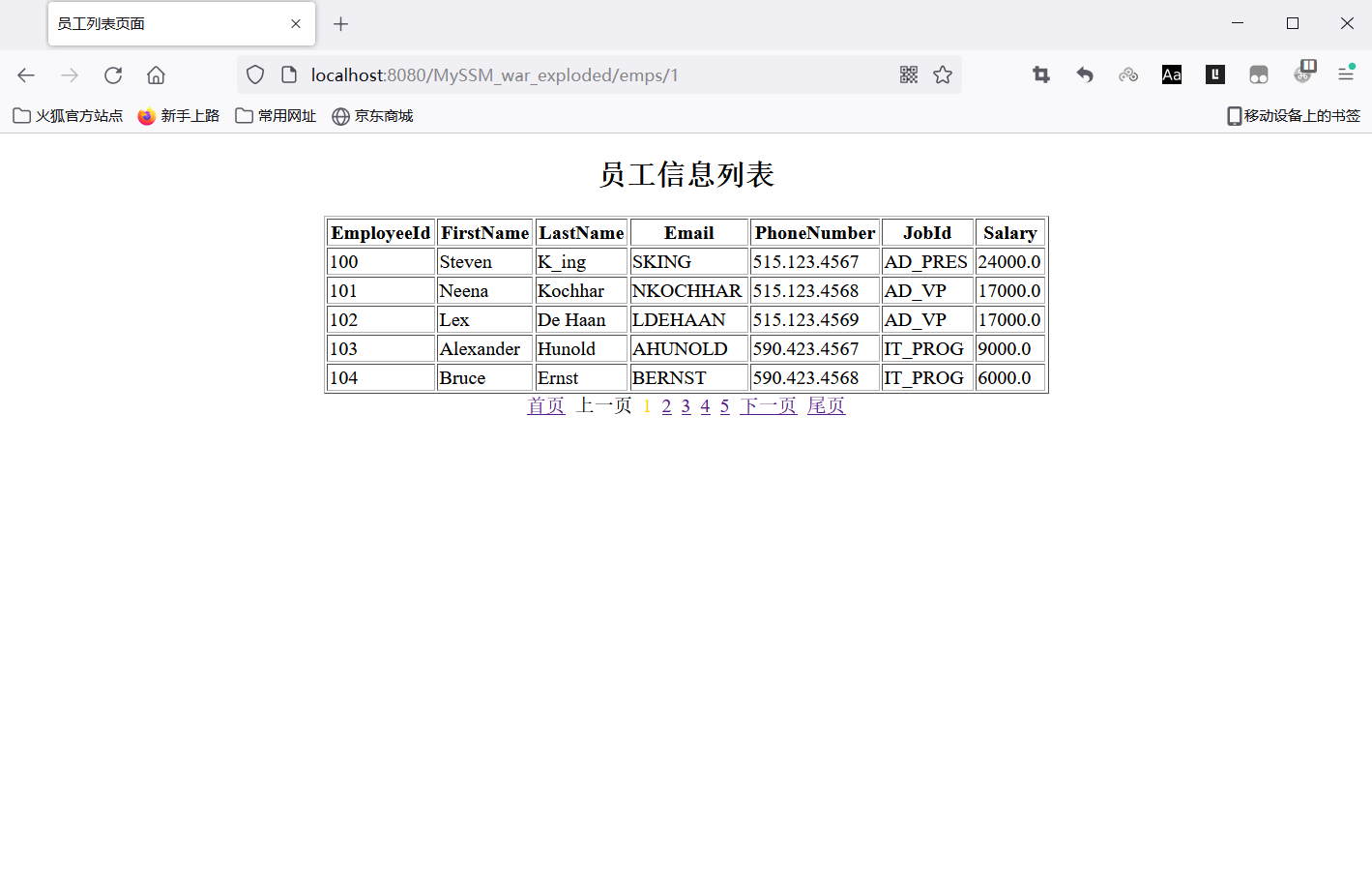Select the salary 6000.0 cell

tap(1010, 378)
